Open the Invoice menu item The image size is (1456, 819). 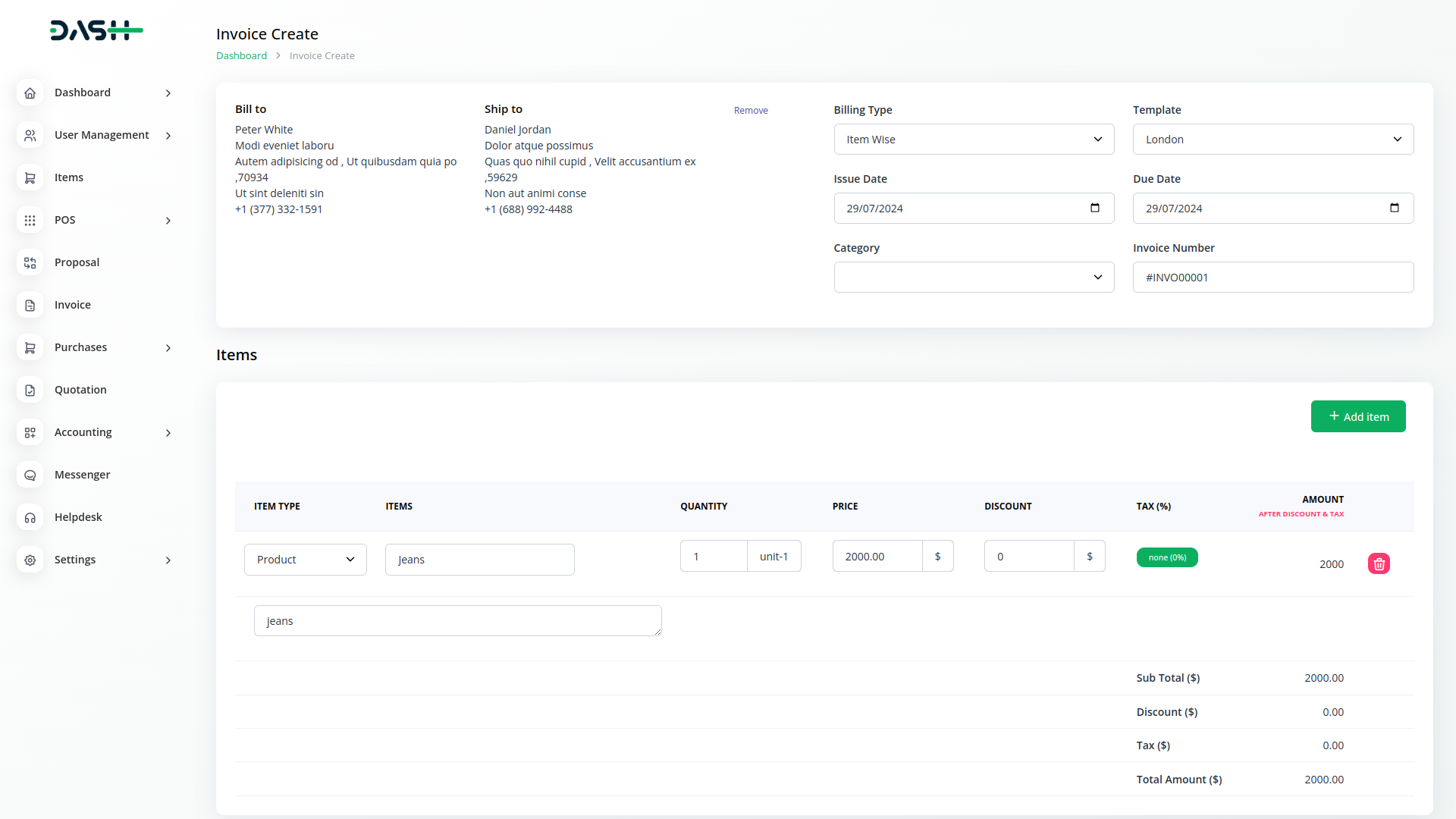[x=73, y=305]
